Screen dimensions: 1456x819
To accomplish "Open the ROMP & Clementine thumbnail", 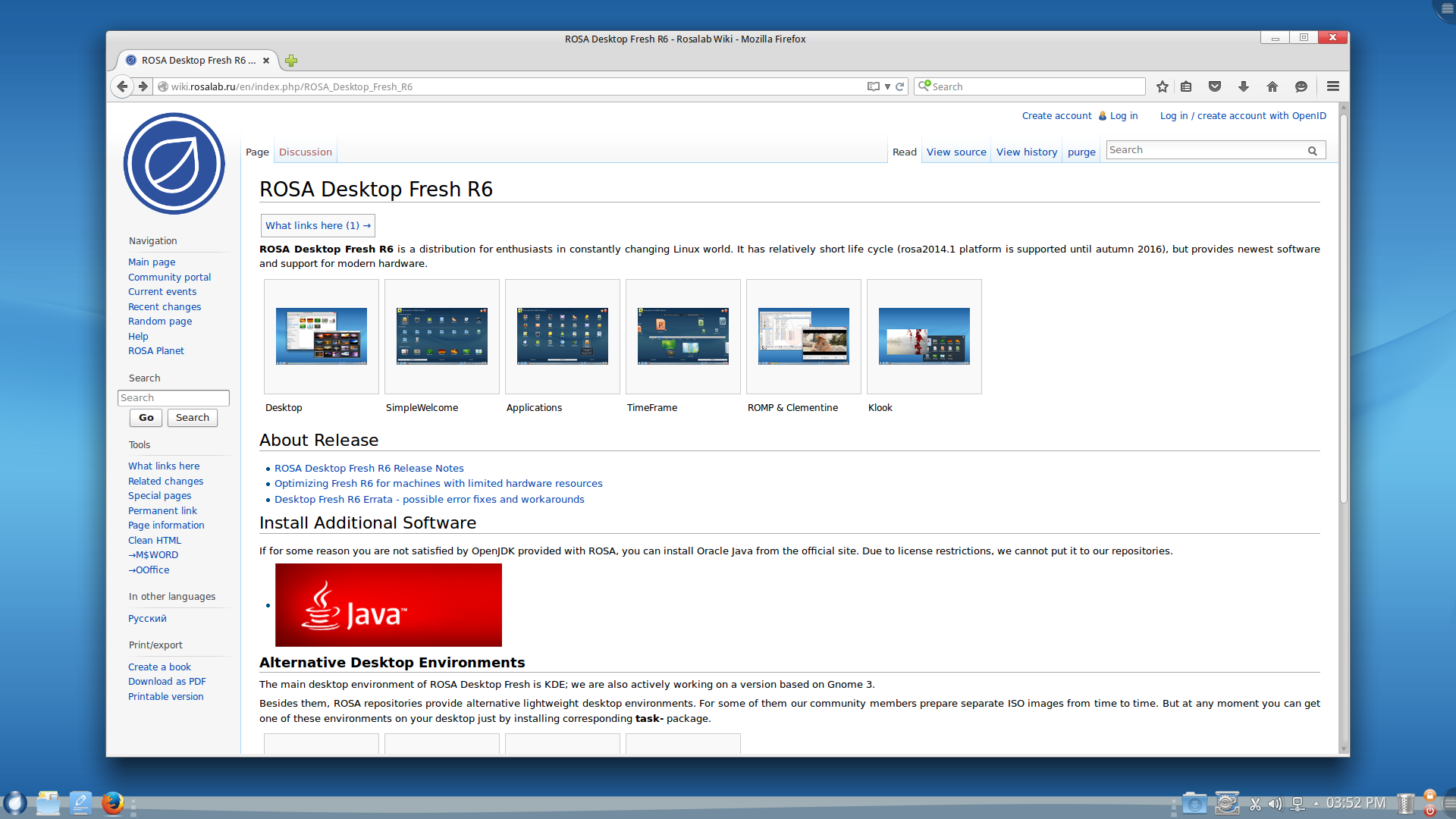I will click(x=804, y=337).
